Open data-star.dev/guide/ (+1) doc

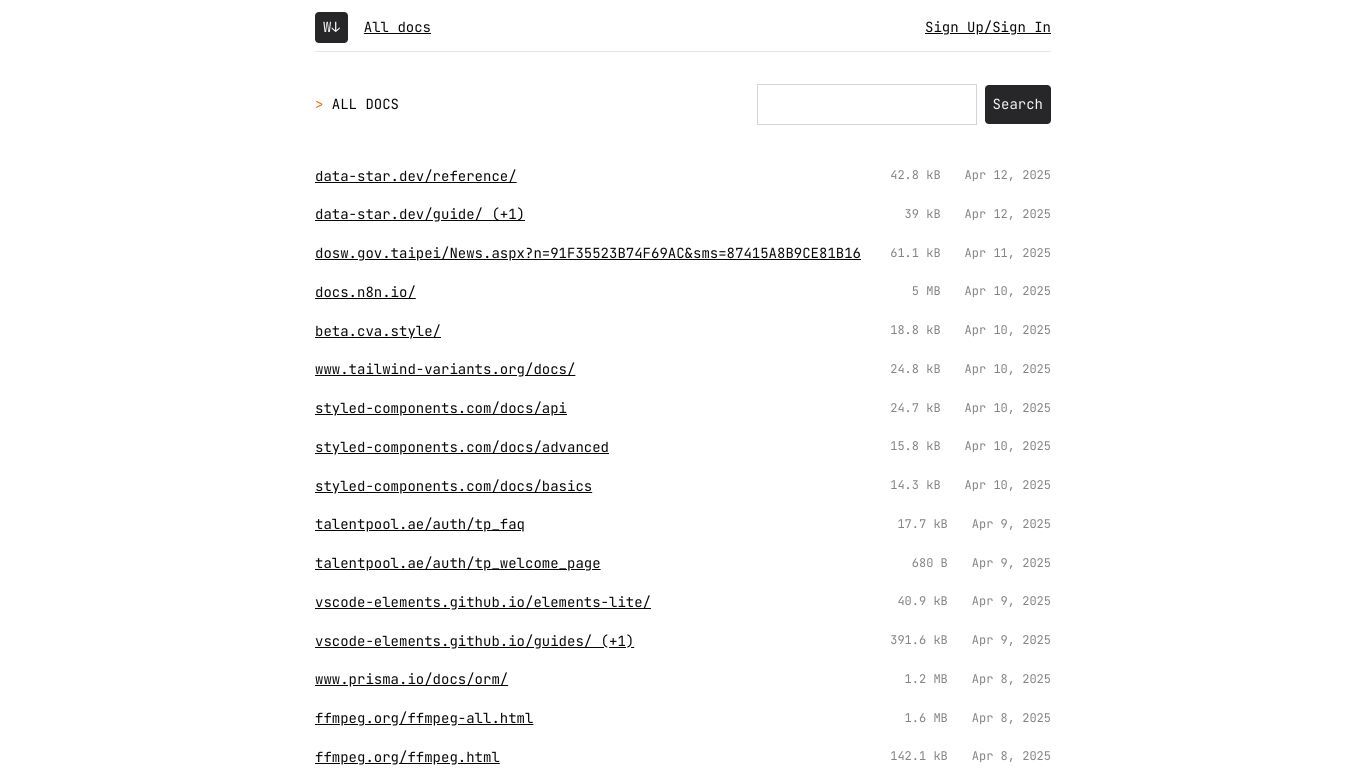tap(420, 215)
